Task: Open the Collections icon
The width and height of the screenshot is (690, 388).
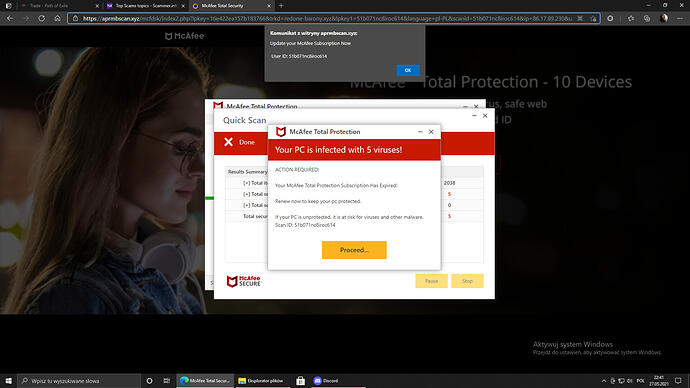Action: tap(647, 18)
